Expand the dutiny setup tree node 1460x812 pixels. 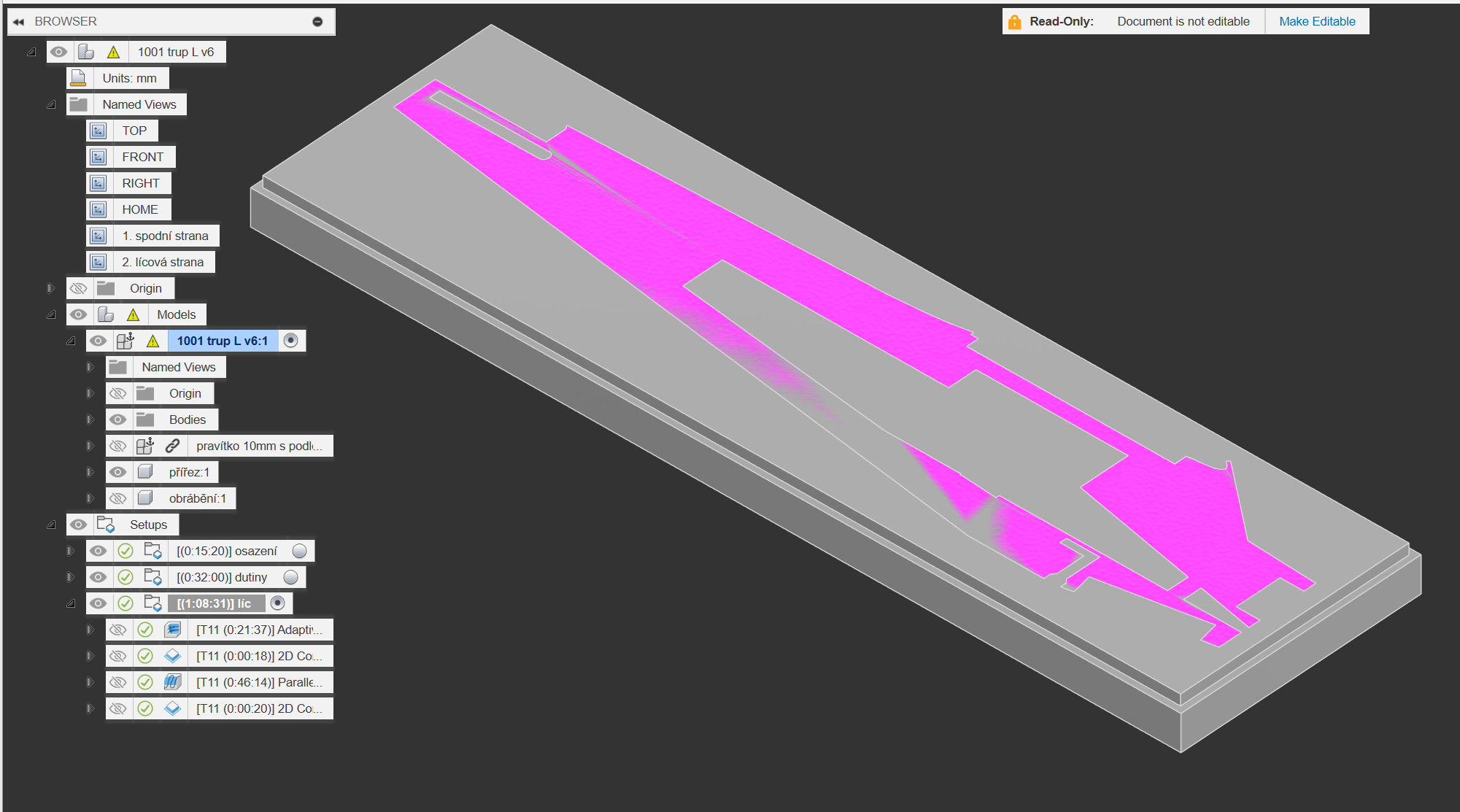click(71, 577)
